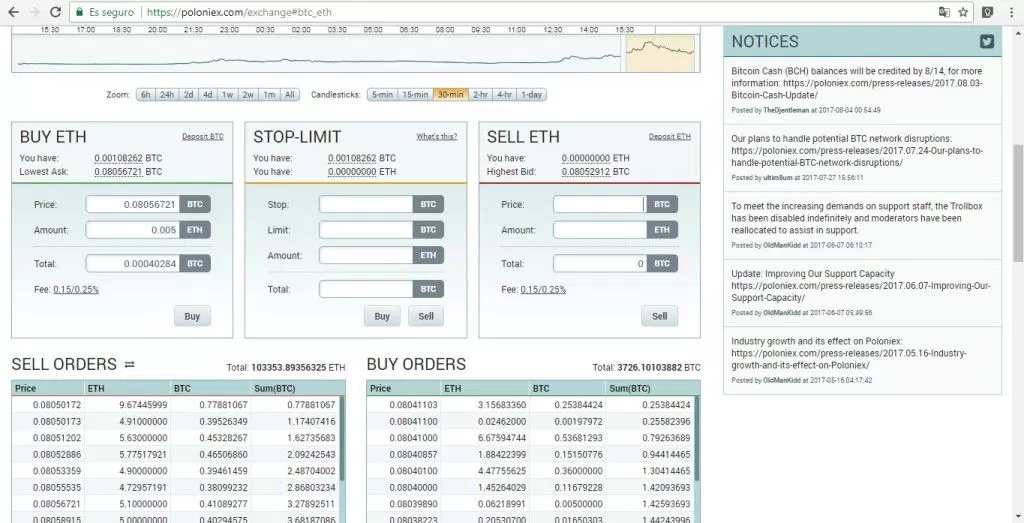Bookmark this page with the star icon

click(x=963, y=12)
